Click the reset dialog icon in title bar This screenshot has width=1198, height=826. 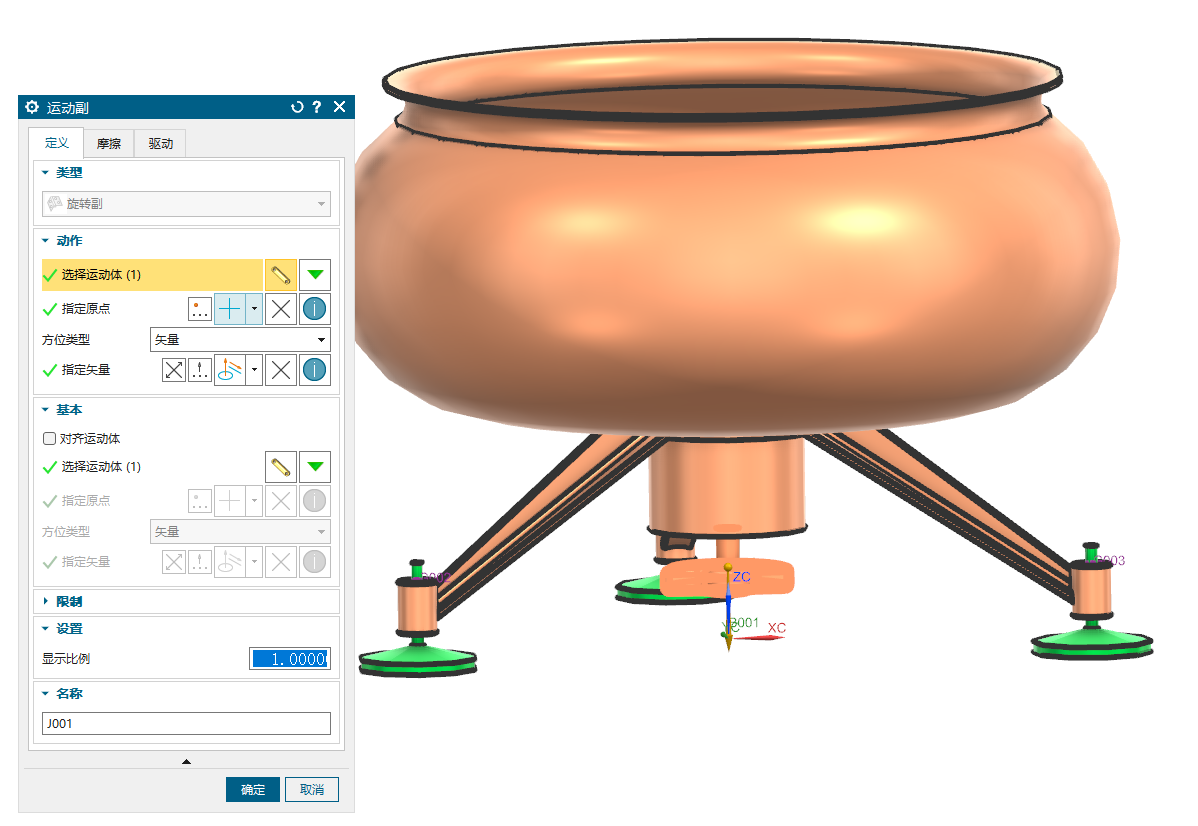click(296, 107)
